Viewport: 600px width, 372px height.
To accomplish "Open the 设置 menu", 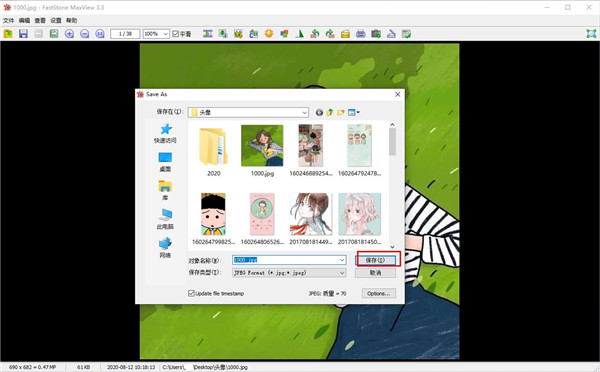I will coord(56,20).
